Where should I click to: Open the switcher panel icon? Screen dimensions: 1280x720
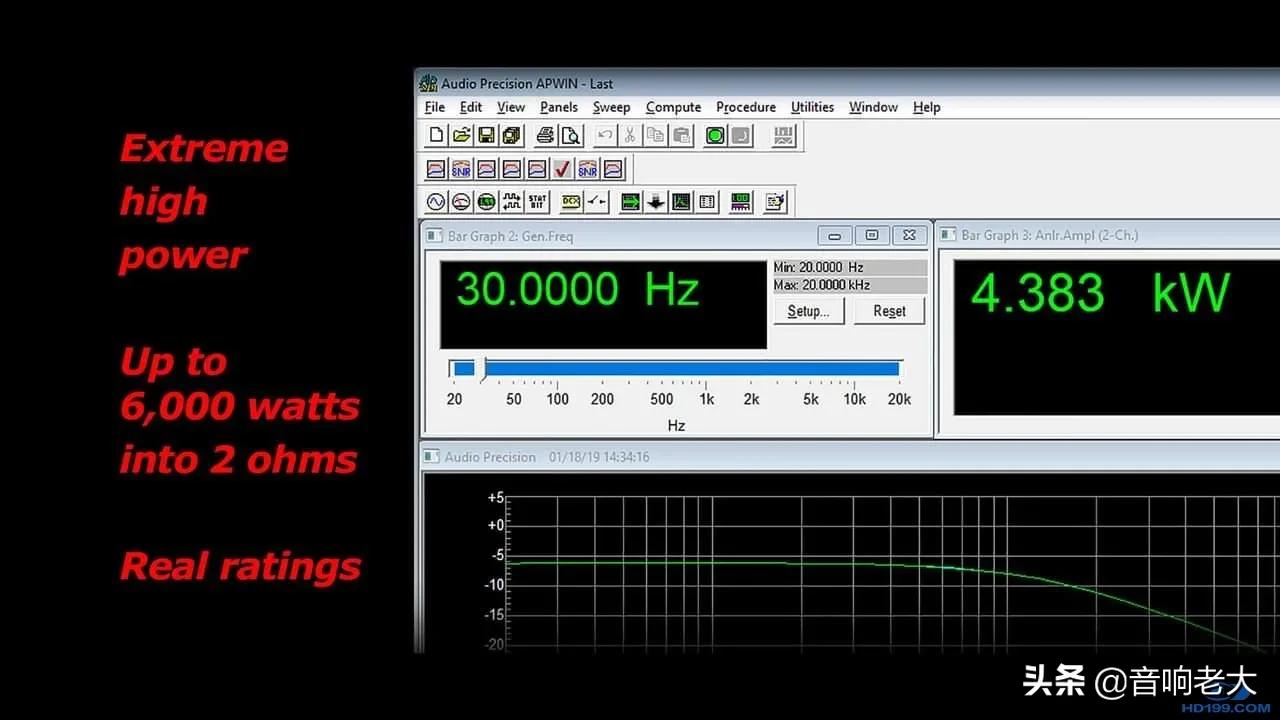tap(596, 202)
